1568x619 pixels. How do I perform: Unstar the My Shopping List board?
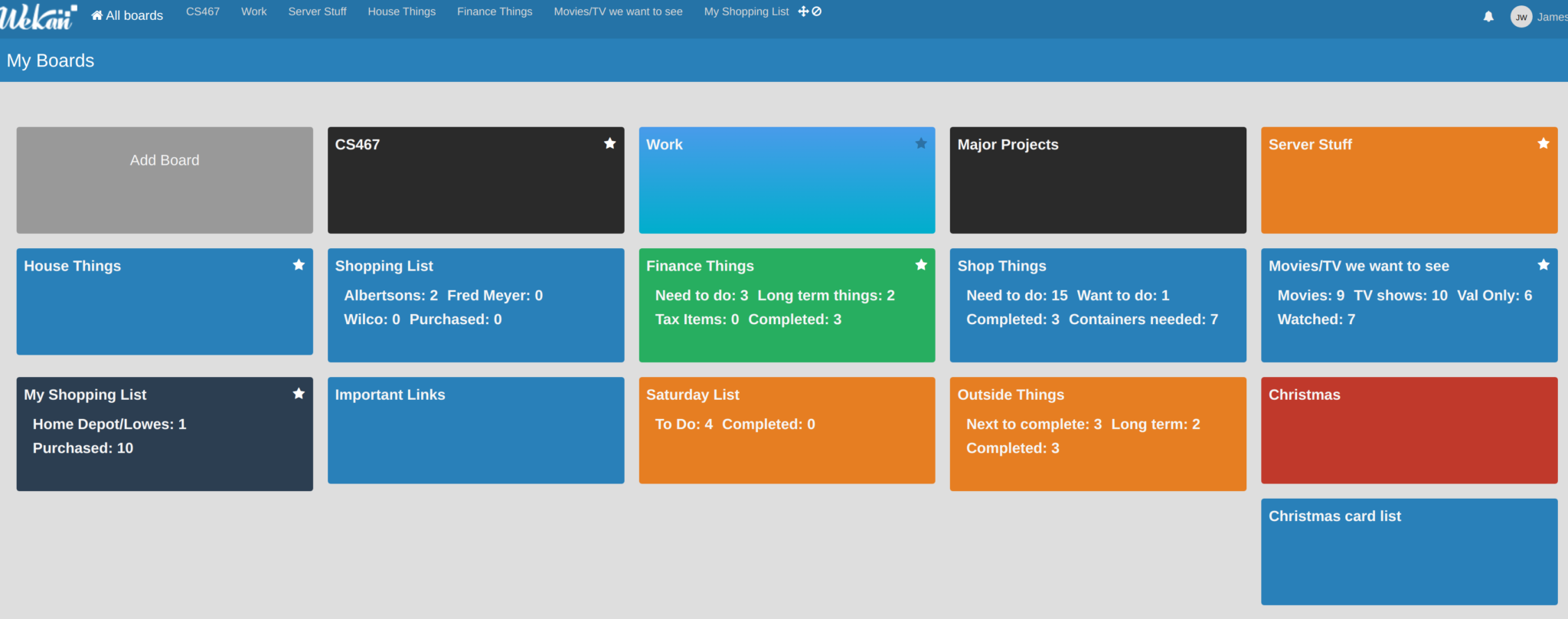[x=299, y=394]
